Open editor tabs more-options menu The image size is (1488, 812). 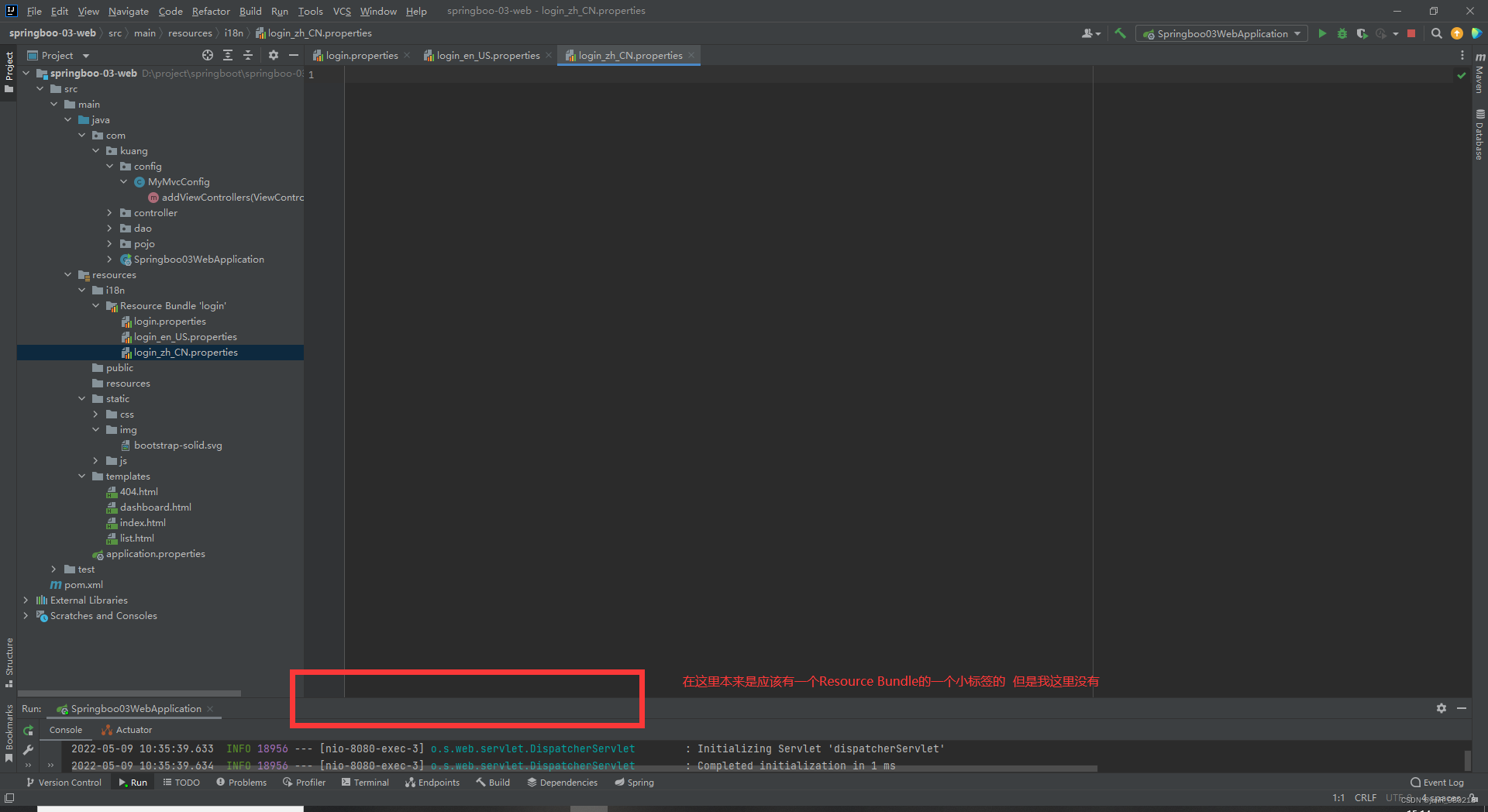point(1462,55)
